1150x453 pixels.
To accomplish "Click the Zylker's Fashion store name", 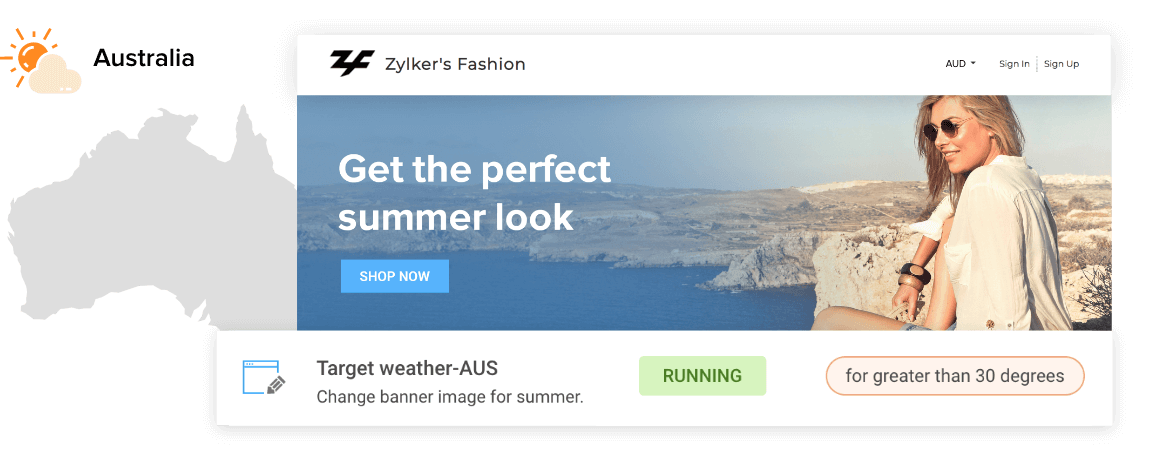I will (455, 65).
